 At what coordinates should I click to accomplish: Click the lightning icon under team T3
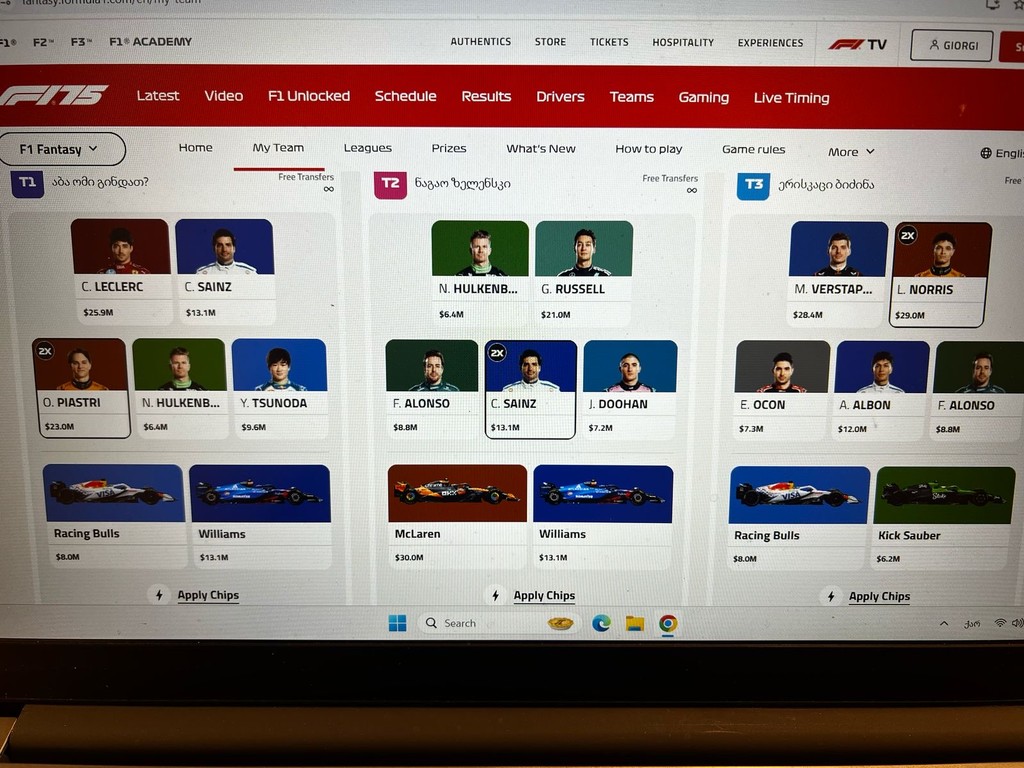tap(831, 596)
